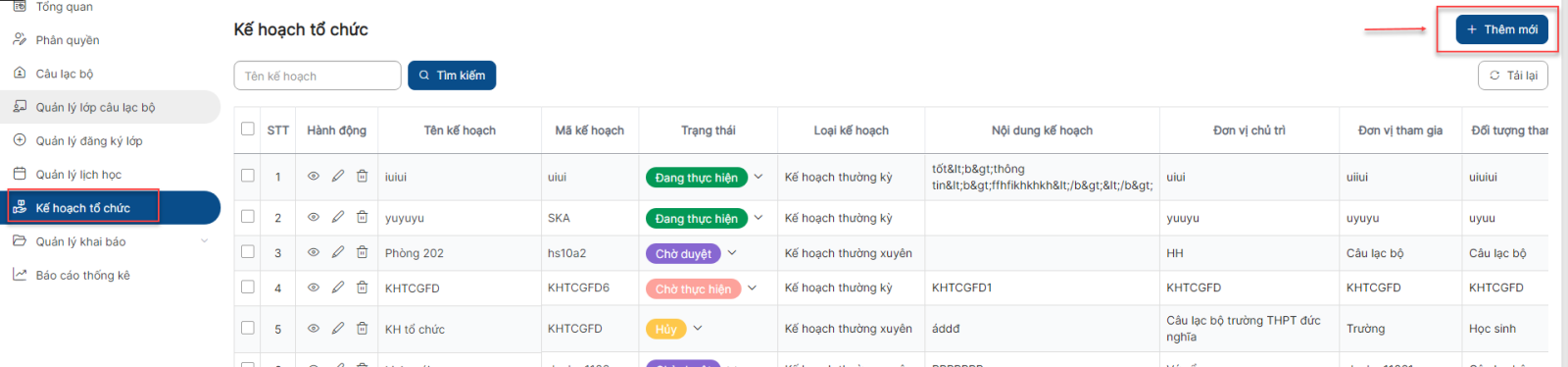Click the Tìm kiếm search button

pos(452,76)
